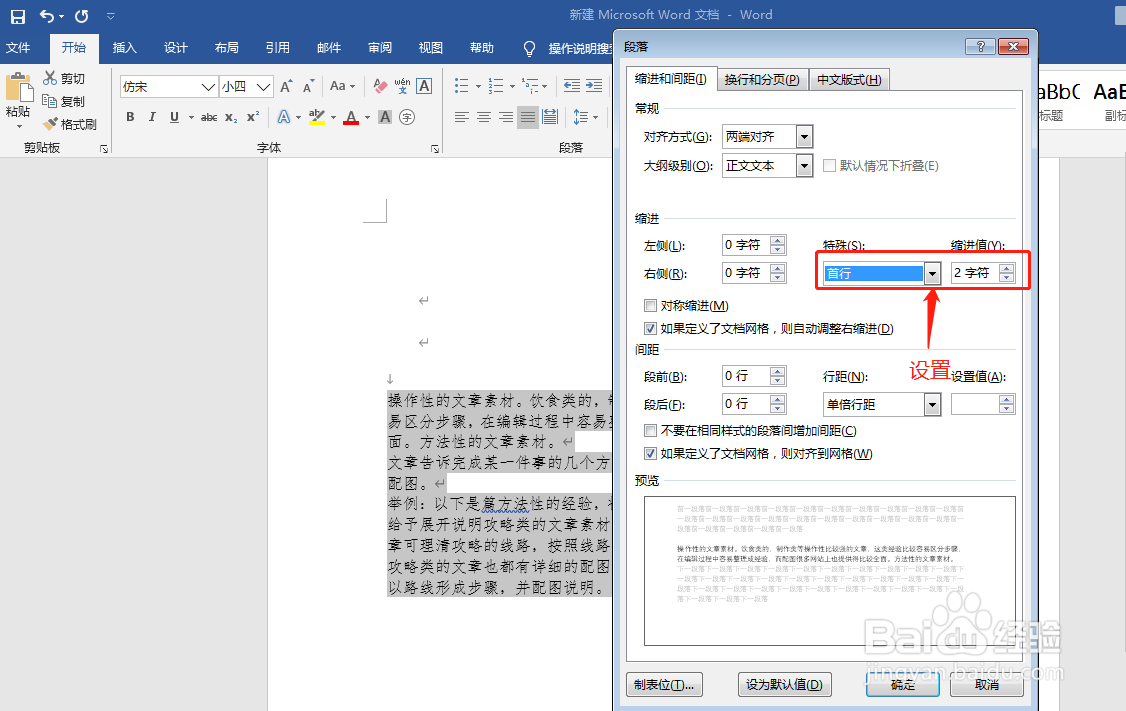Activate the 格式刷 format painter
1126x711 pixels.
coord(70,124)
